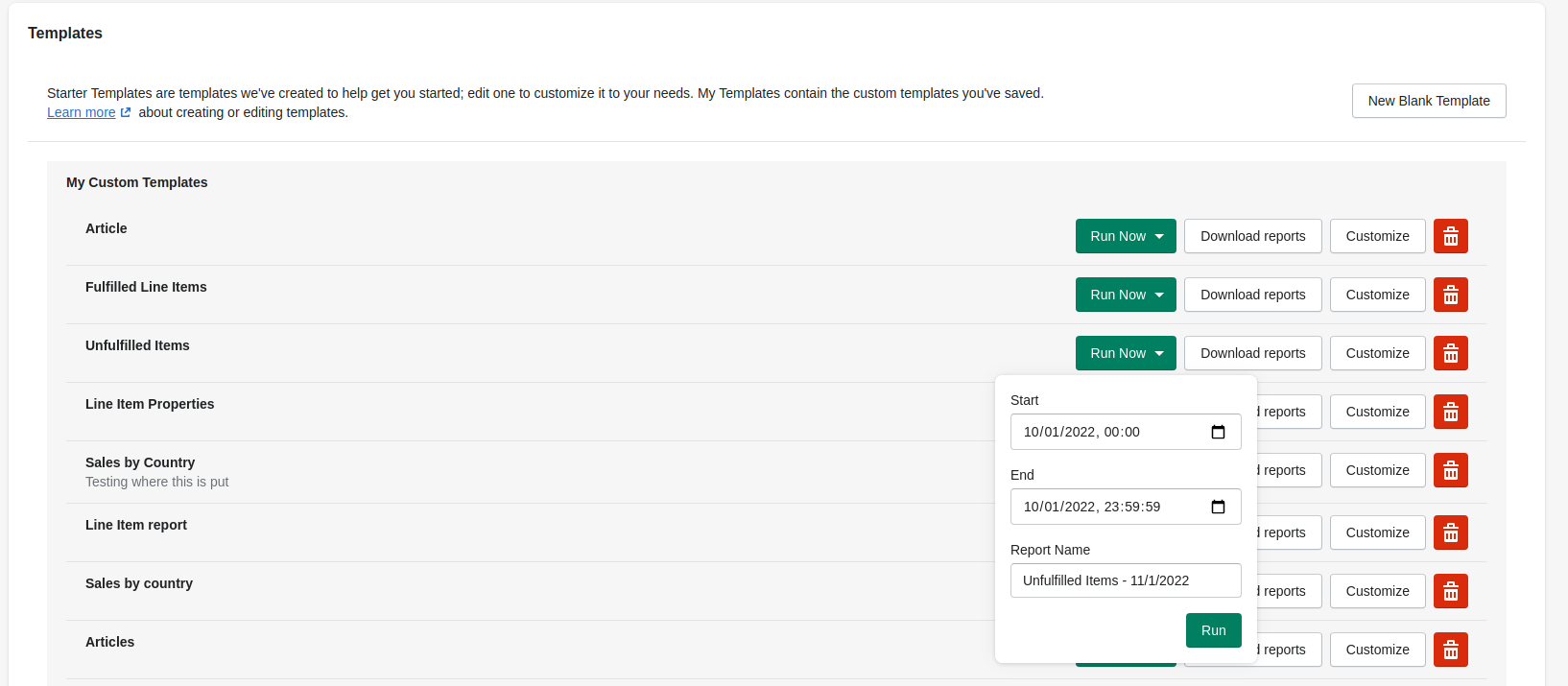Customize the Unfulfilled Items template

point(1377,353)
